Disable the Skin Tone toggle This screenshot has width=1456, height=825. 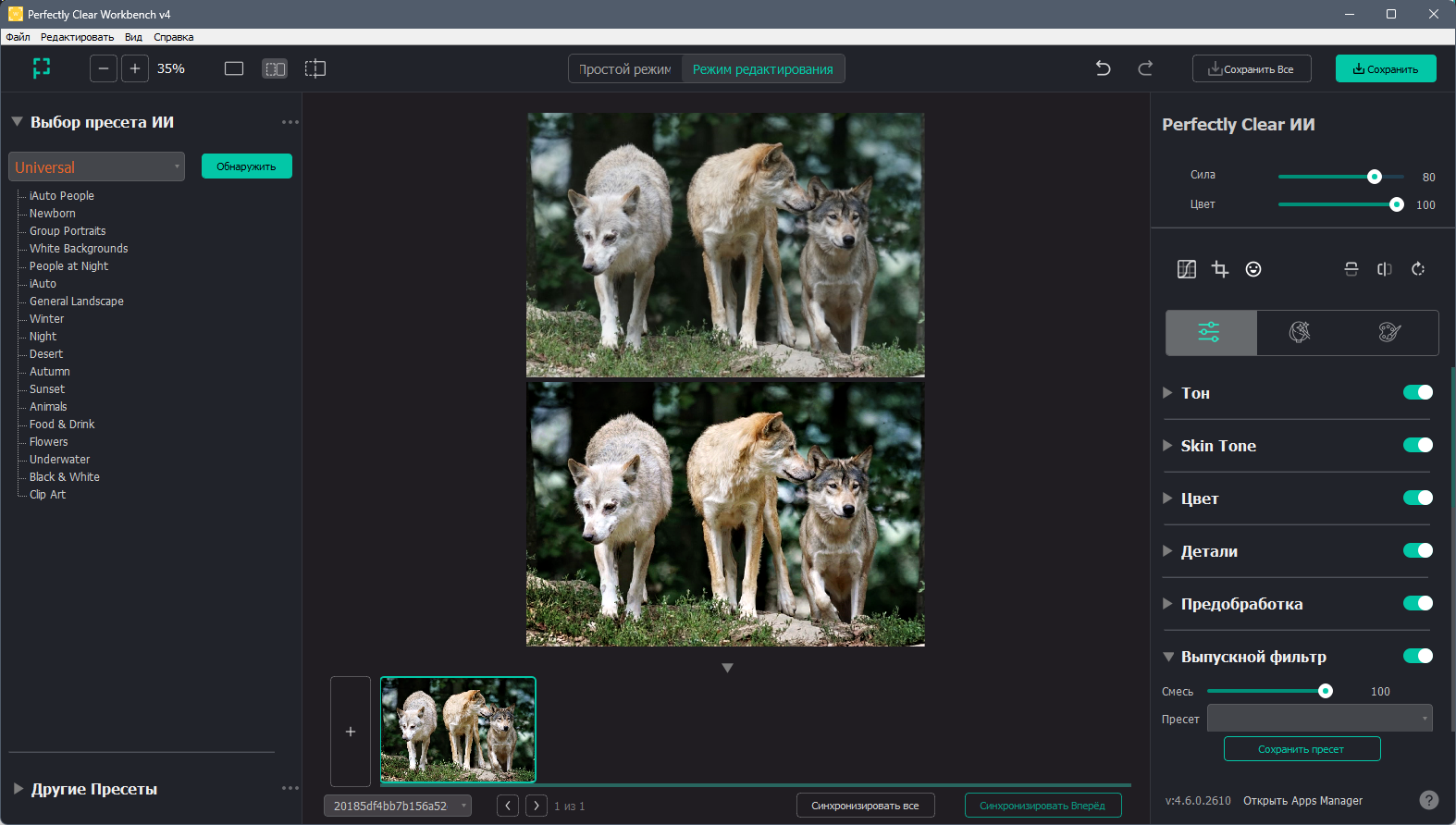pos(1418,445)
